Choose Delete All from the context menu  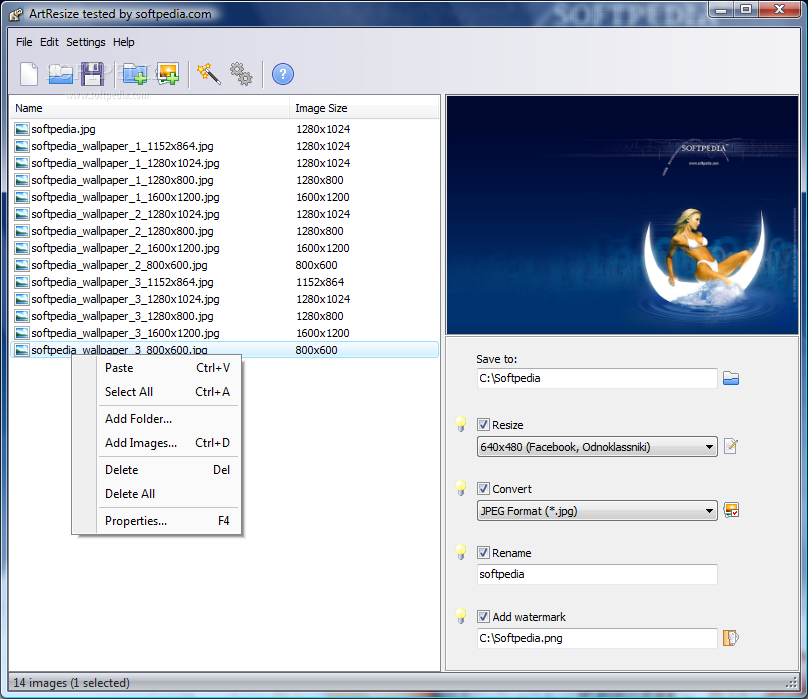point(168,494)
